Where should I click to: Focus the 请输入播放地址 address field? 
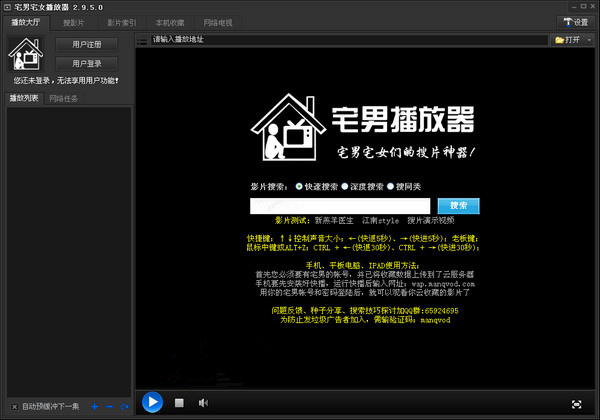pos(349,40)
